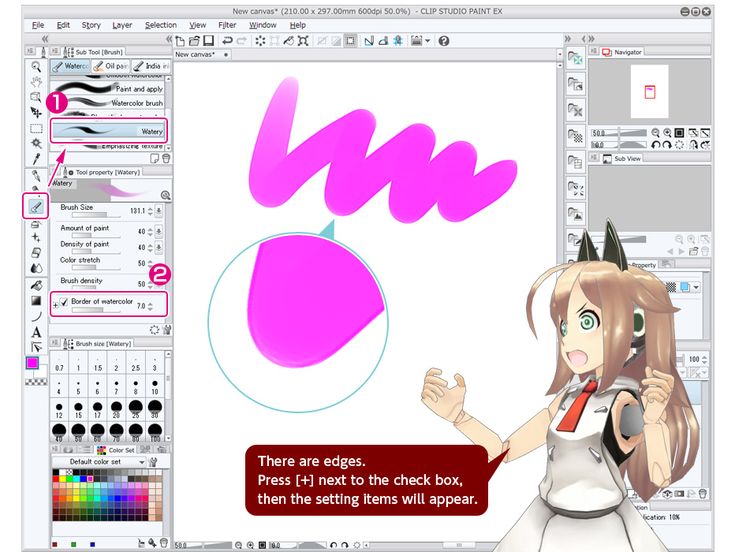Choose the Watercolor brush sub tool
This screenshot has width=735, height=552.
click(107, 102)
